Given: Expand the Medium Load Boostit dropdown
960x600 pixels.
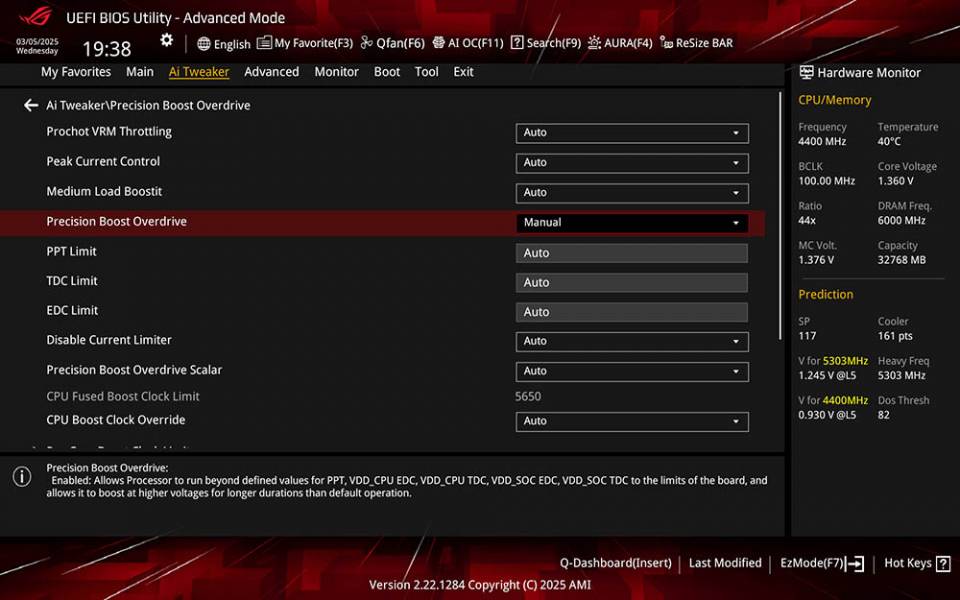Looking at the screenshot, I should tap(632, 193).
